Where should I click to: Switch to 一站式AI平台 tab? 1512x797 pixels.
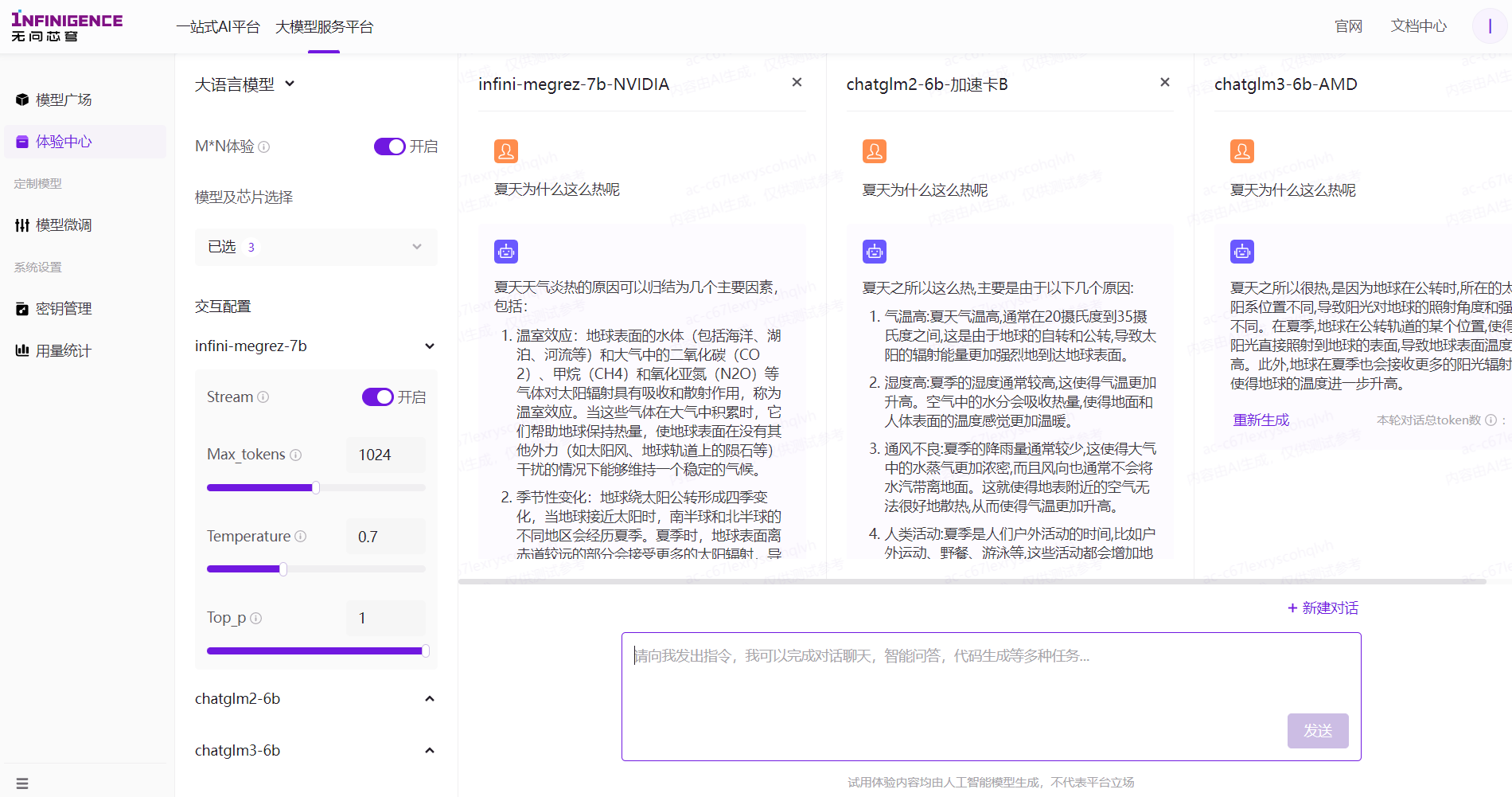click(x=218, y=27)
